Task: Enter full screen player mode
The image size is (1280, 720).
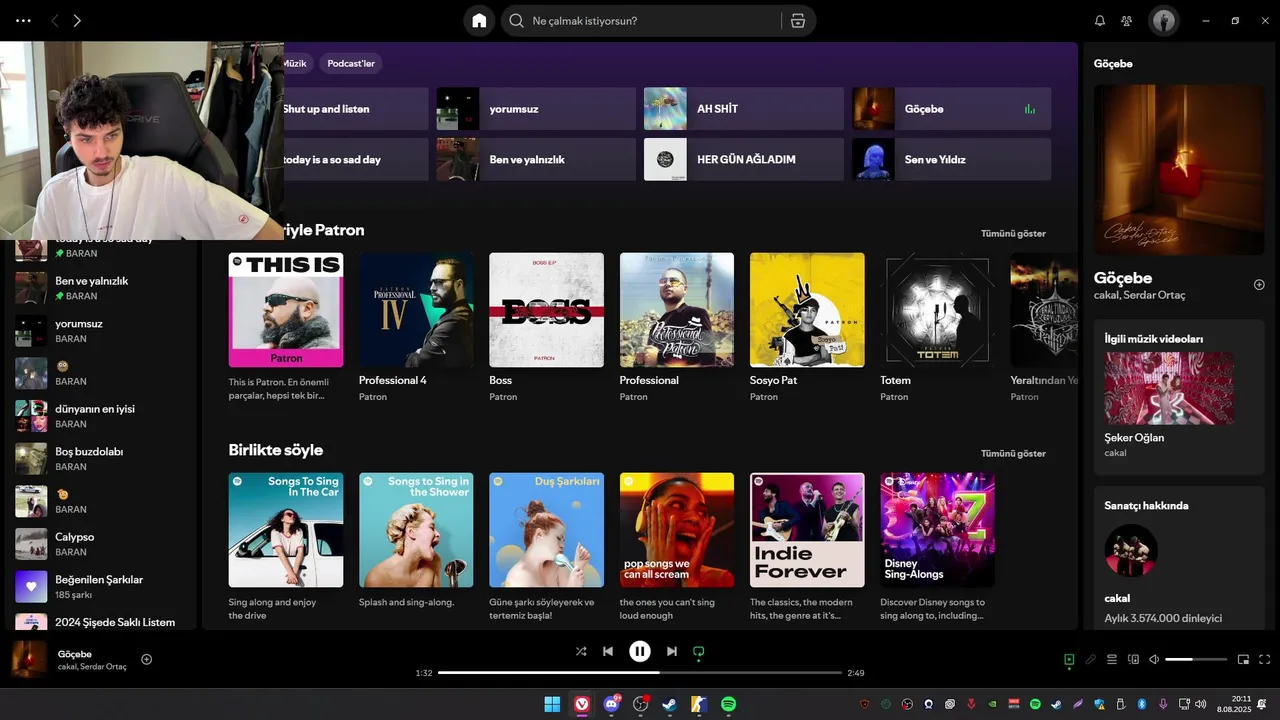Action: [x=1265, y=659]
